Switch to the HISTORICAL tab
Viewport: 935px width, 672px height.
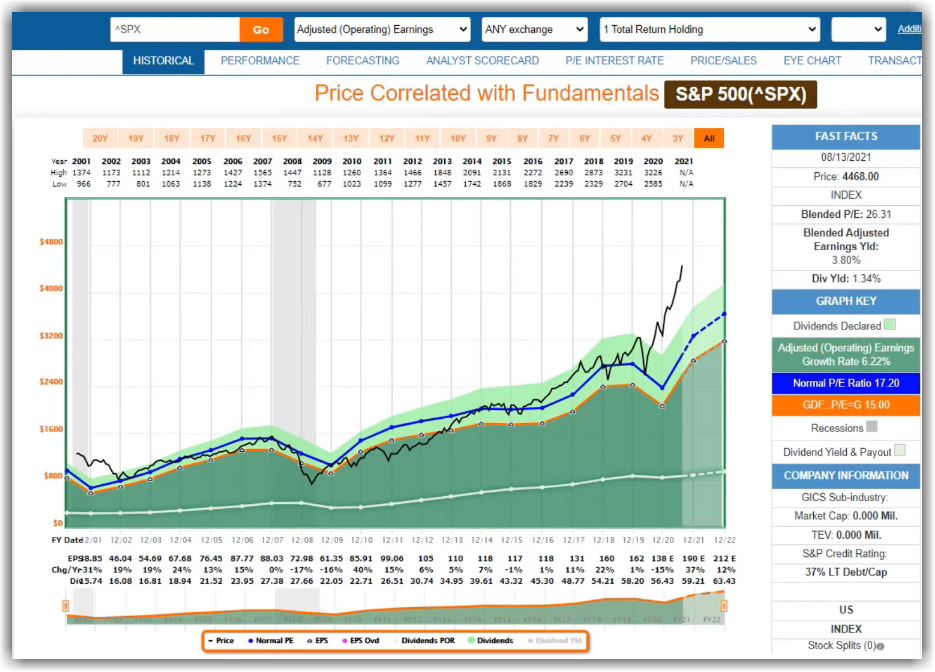[163, 61]
